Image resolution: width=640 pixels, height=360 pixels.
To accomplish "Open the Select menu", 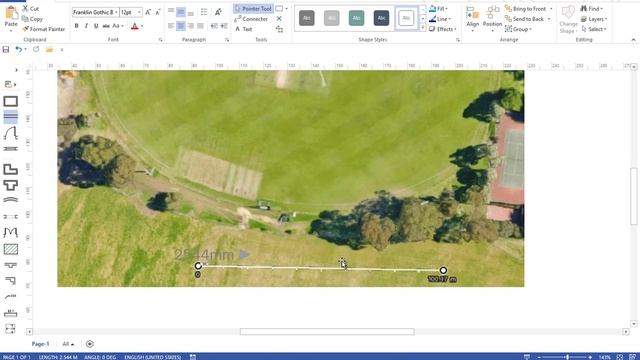I will point(594,29).
